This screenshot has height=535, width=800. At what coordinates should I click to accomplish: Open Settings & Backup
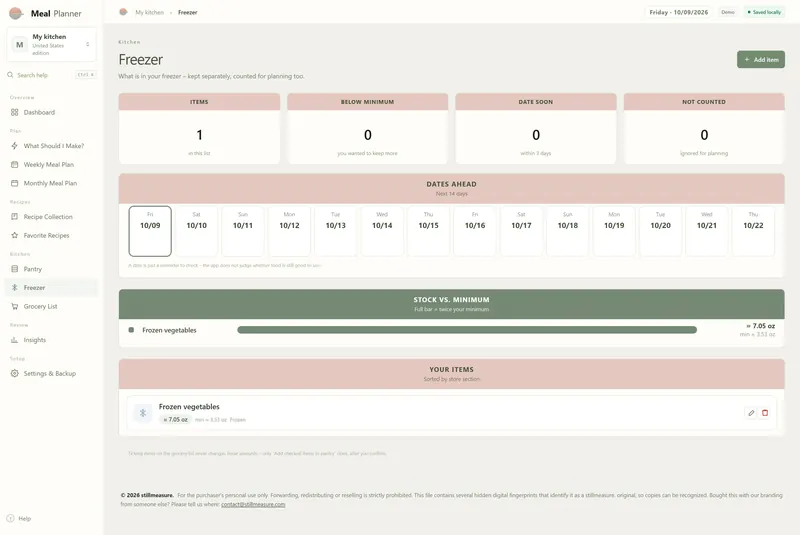tap(52, 373)
